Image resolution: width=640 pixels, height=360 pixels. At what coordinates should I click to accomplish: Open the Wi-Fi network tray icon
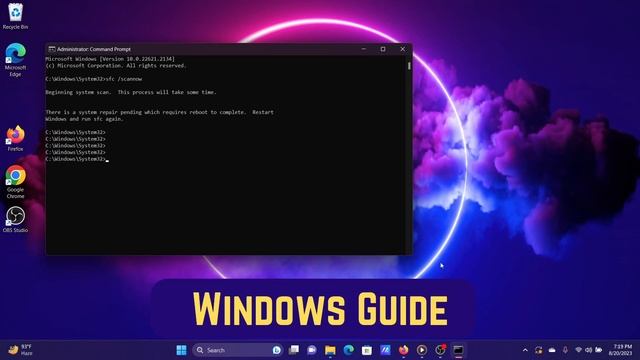578,350
